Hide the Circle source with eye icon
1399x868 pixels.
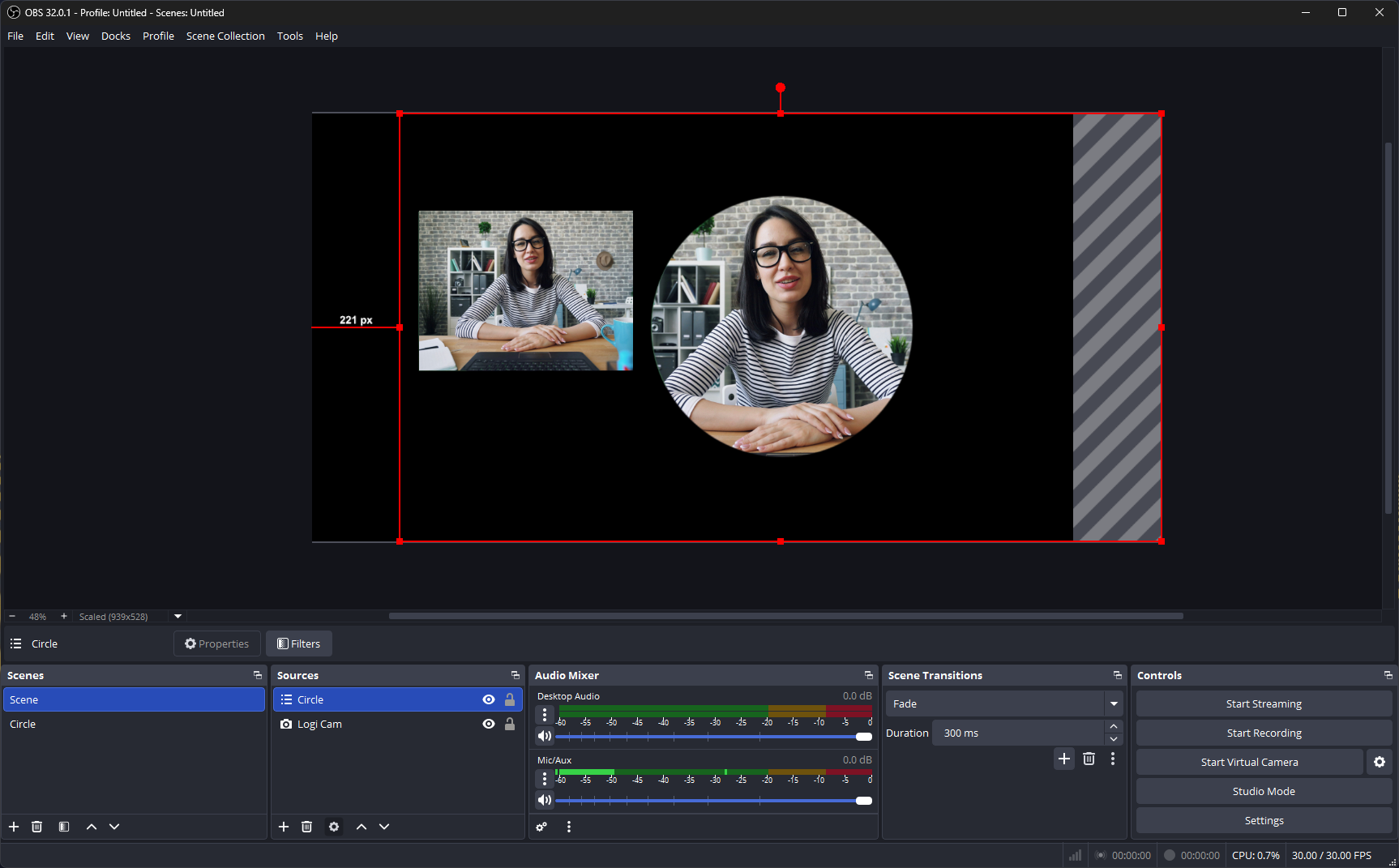point(489,699)
